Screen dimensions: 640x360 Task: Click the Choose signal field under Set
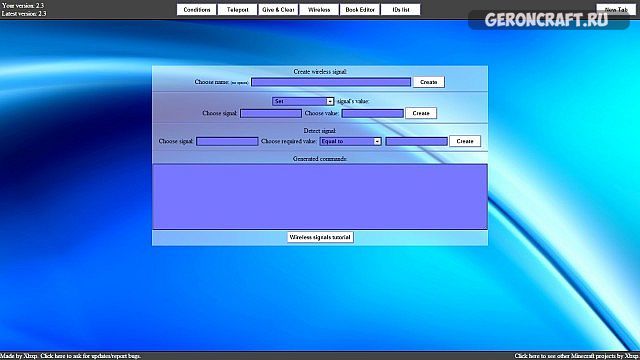271,113
